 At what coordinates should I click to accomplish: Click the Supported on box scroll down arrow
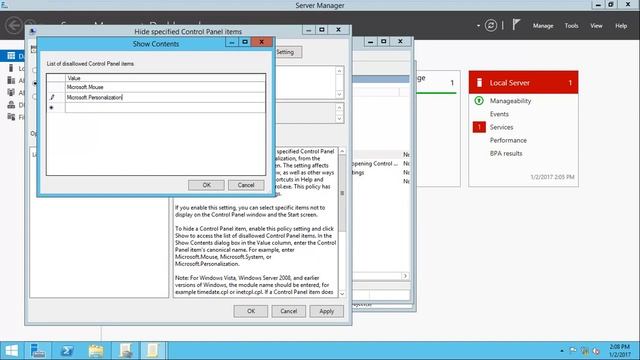(339, 119)
